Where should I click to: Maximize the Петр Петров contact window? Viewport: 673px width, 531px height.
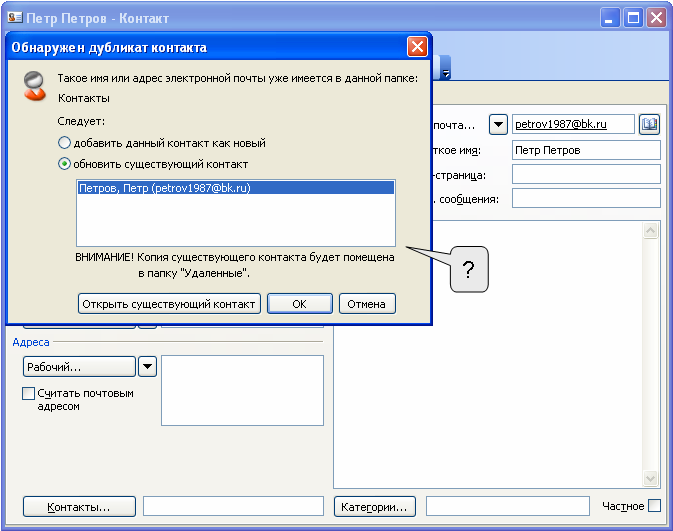click(633, 18)
